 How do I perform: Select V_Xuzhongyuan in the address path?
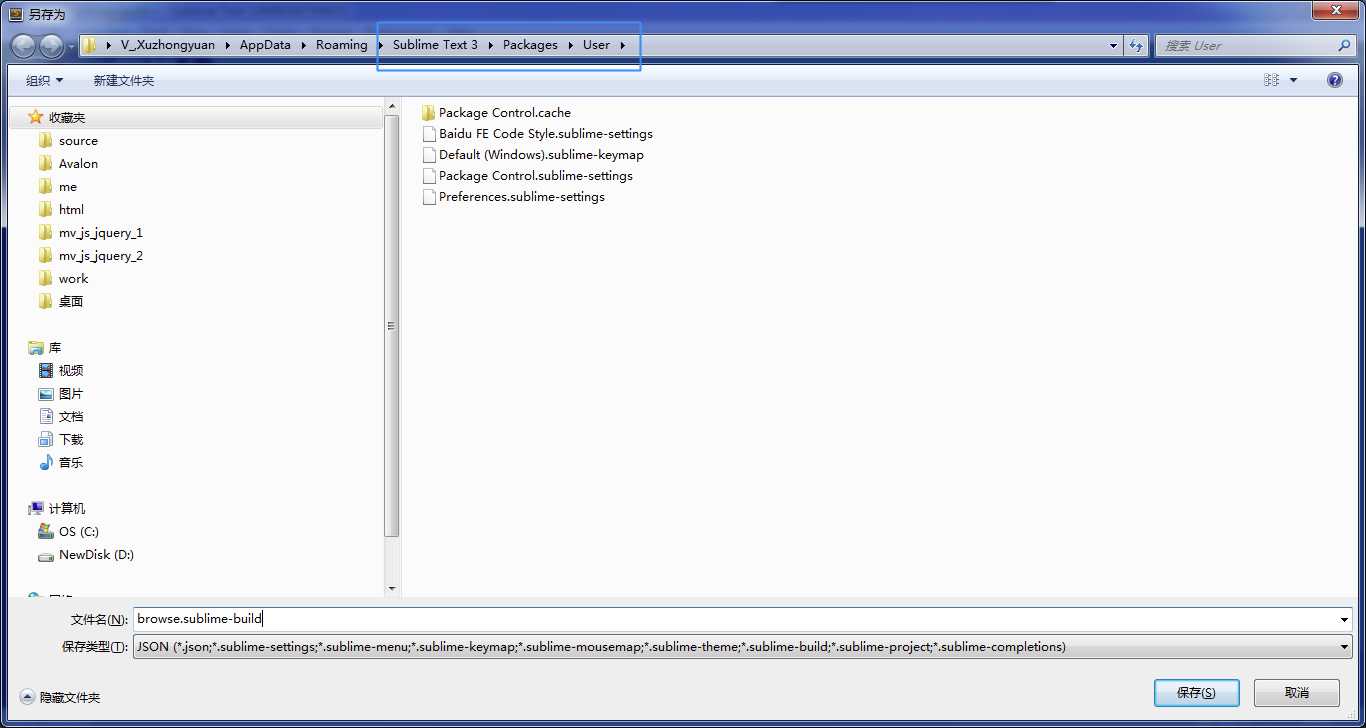coord(168,45)
